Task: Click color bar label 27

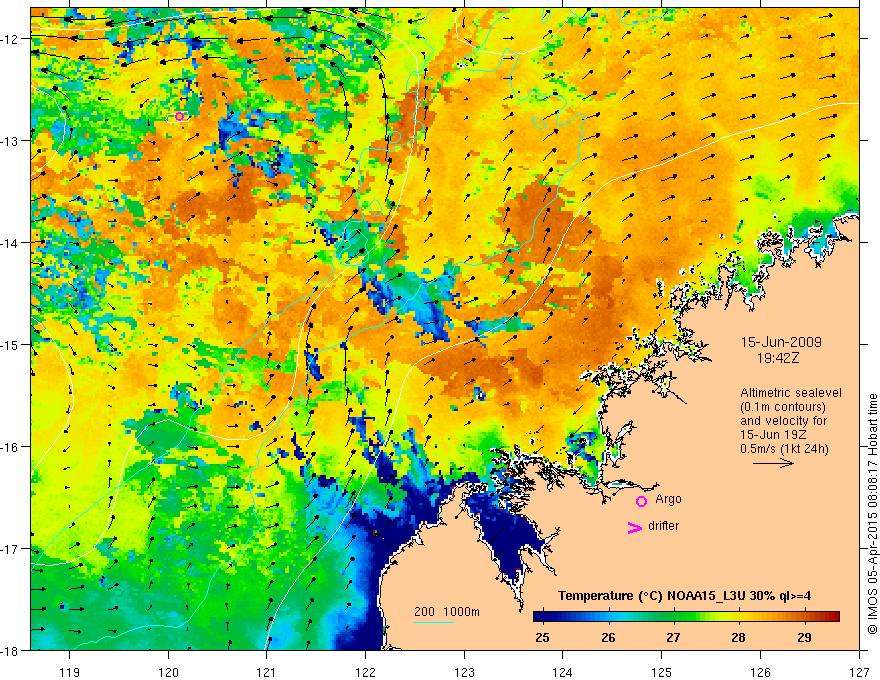Action: [673, 638]
